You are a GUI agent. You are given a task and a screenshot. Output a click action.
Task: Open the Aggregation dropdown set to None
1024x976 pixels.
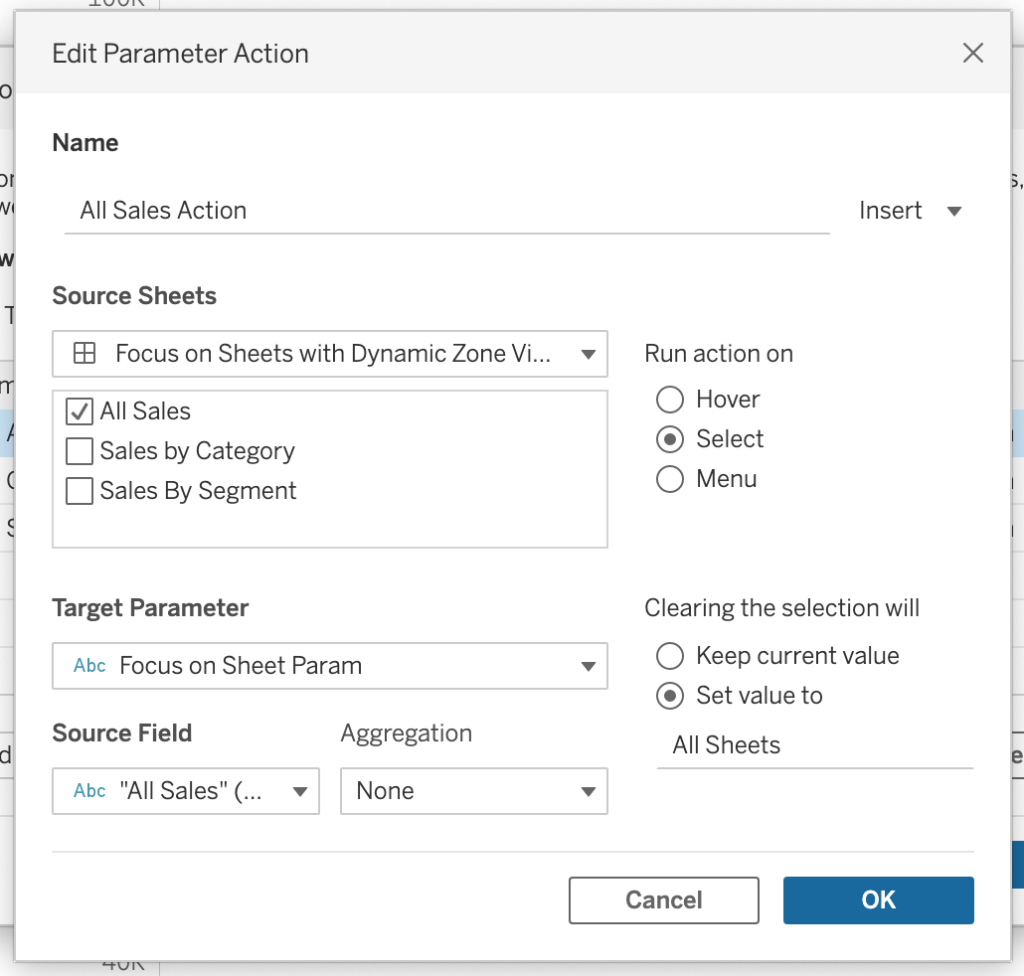point(587,791)
